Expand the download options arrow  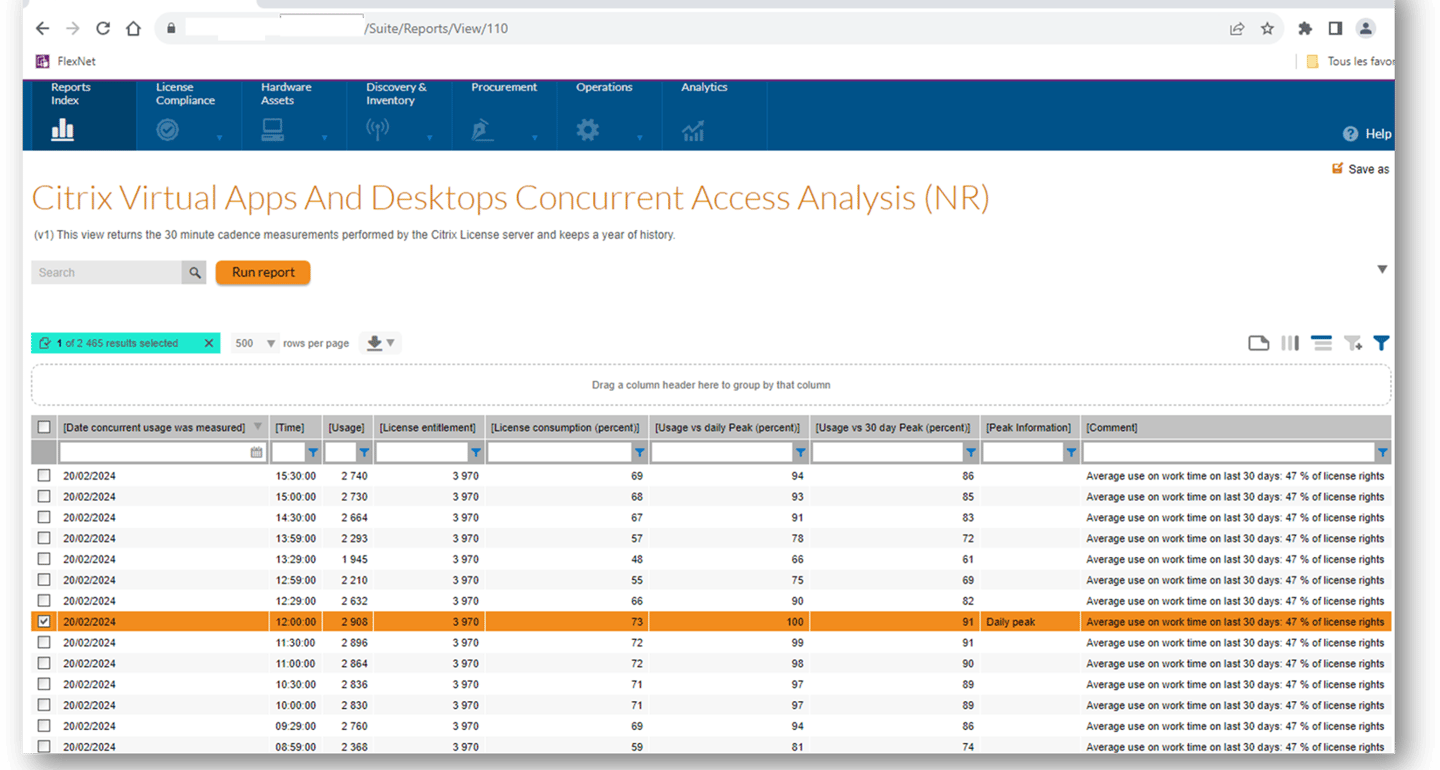click(391, 343)
